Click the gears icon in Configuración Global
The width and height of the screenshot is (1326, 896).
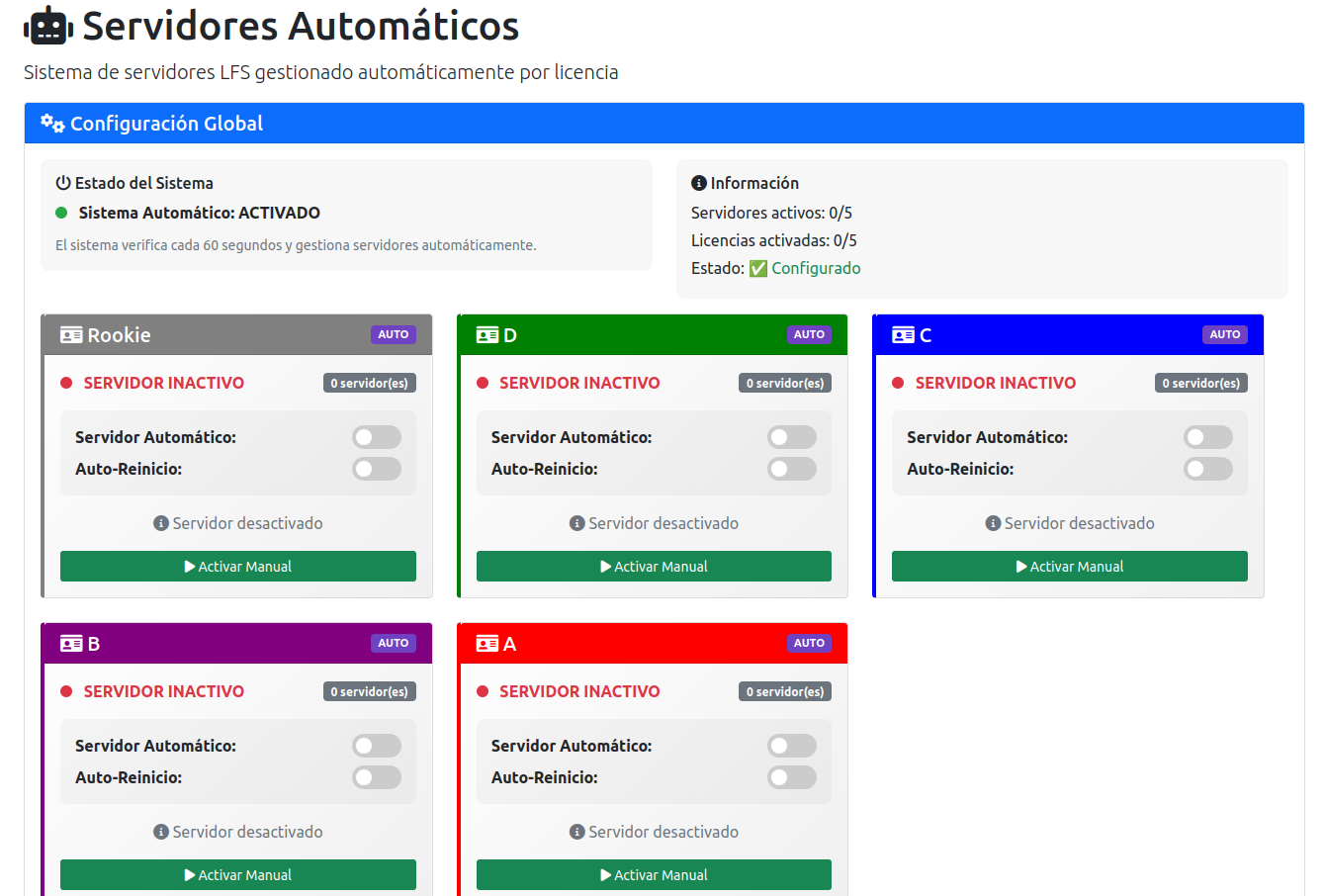pyautogui.click(x=52, y=124)
